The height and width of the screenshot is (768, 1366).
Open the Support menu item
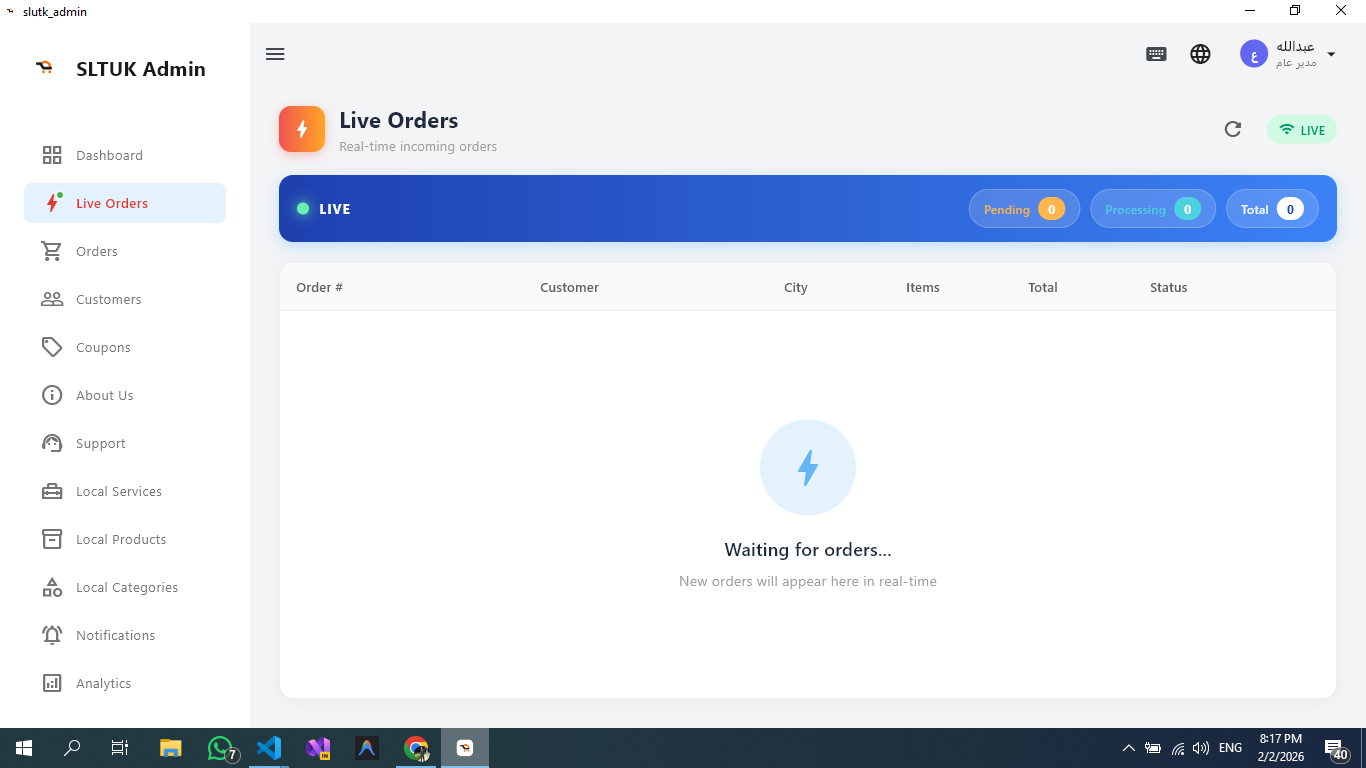(x=101, y=443)
